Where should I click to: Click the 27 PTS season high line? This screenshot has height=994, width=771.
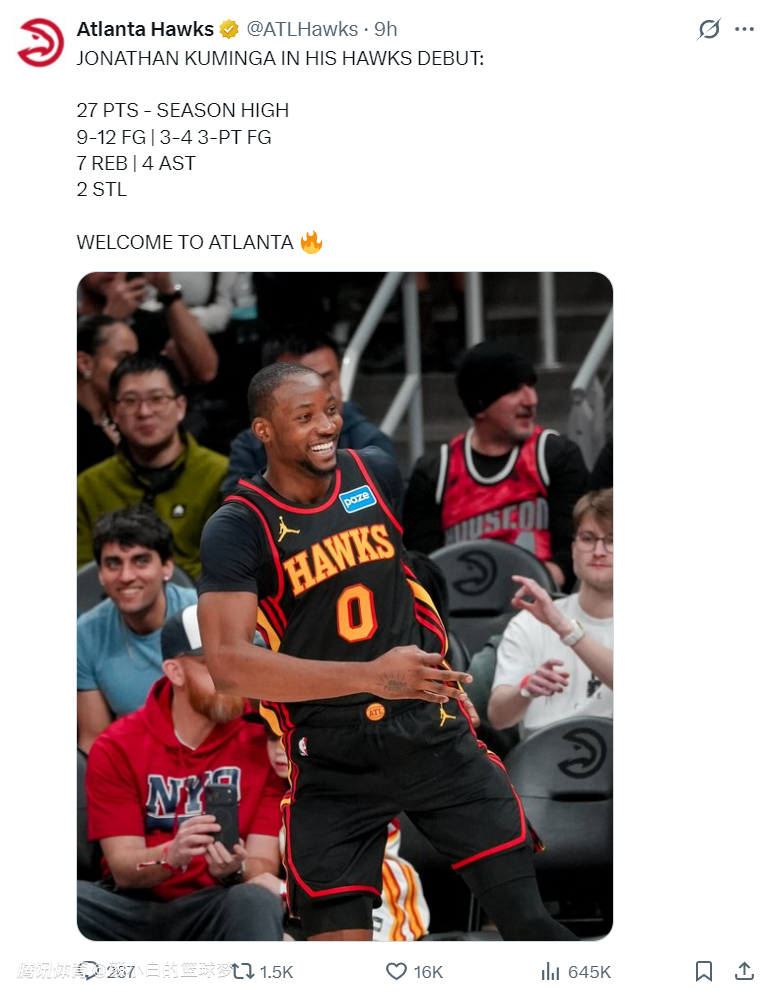[x=183, y=110]
